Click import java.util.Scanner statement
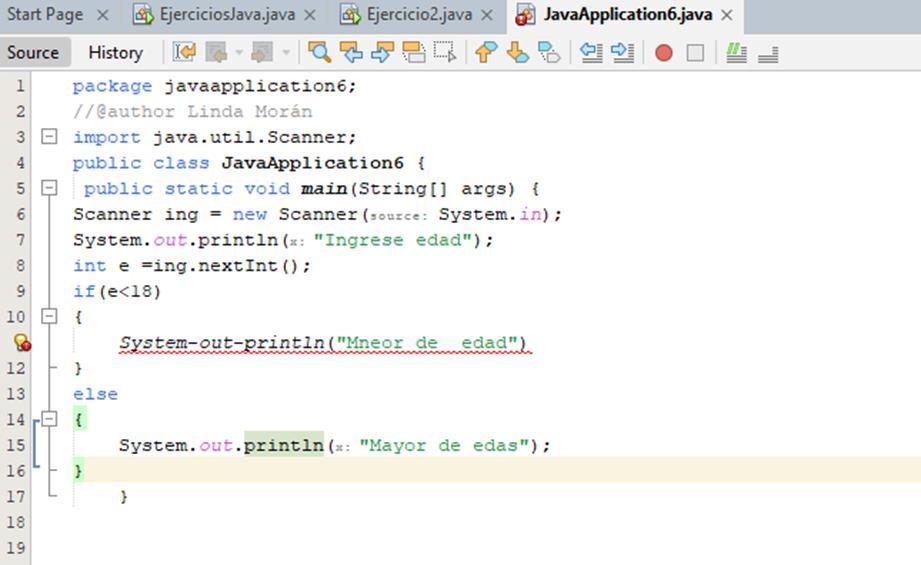This screenshot has width=921, height=565. [214, 137]
